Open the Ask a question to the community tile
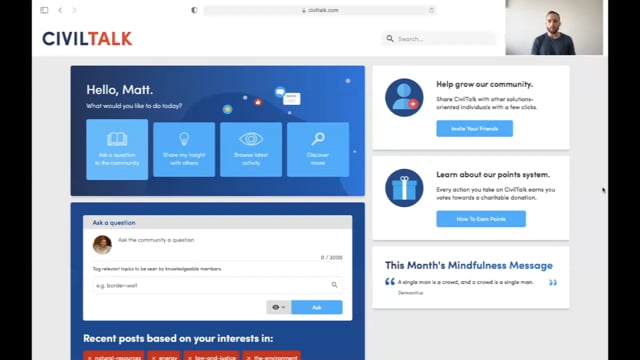 117,149
